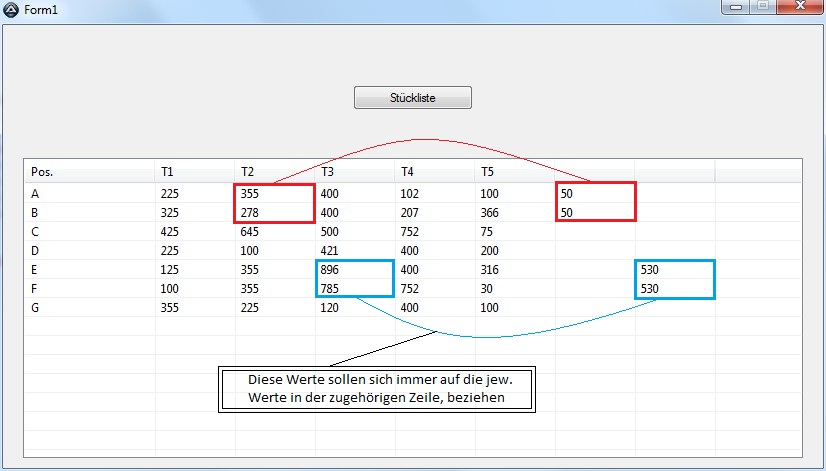Click the T2 column header
Screen dimensions: 826x471
coord(275,171)
